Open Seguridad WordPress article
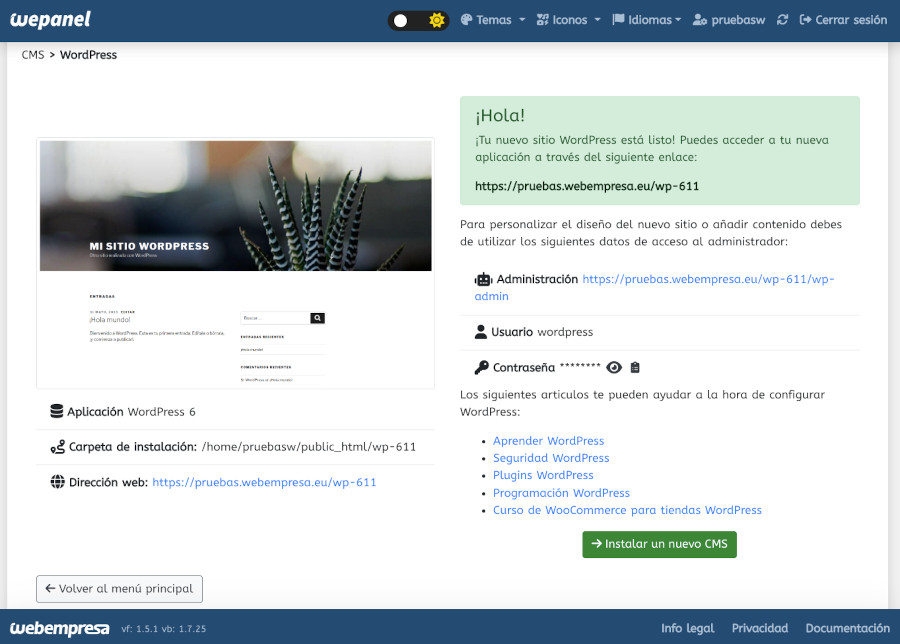 coord(551,458)
